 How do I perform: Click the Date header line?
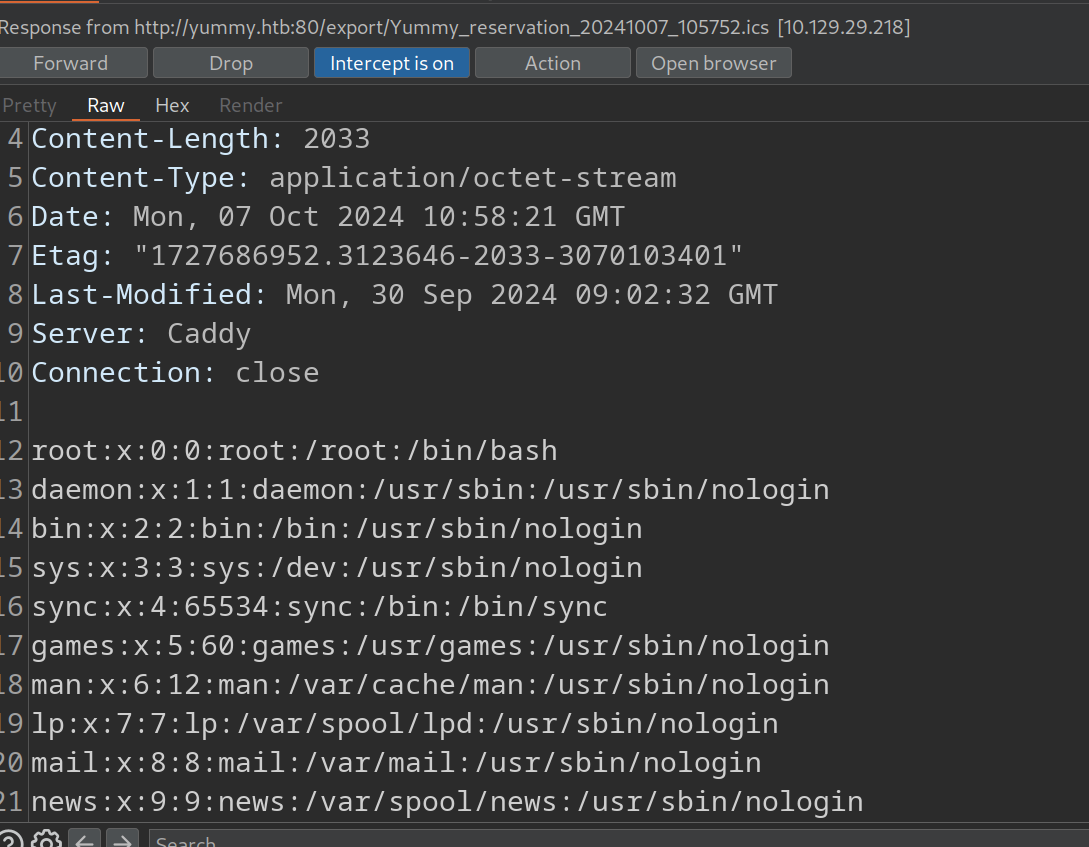click(x=329, y=217)
